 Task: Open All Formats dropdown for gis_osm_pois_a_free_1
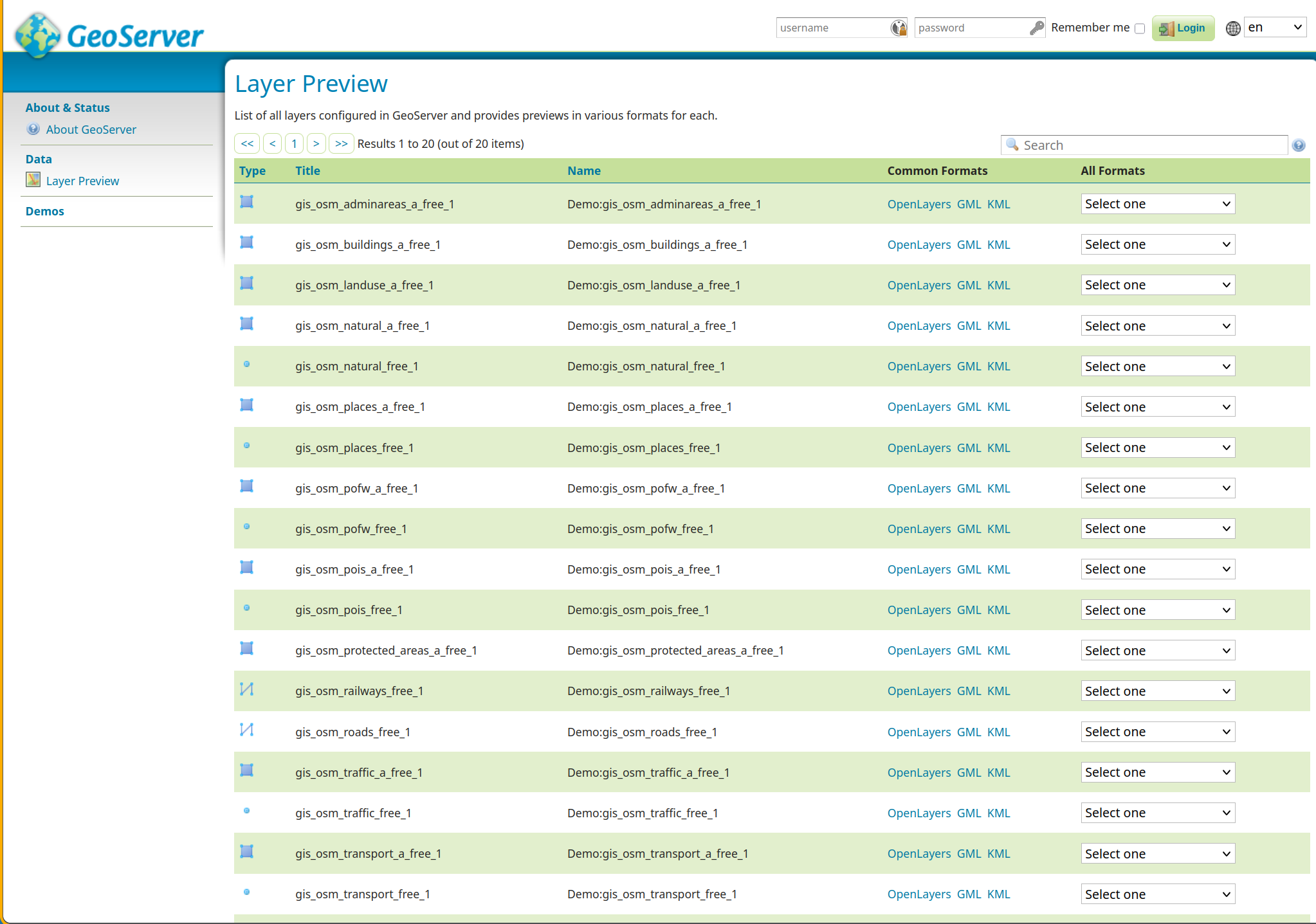pos(1158,569)
